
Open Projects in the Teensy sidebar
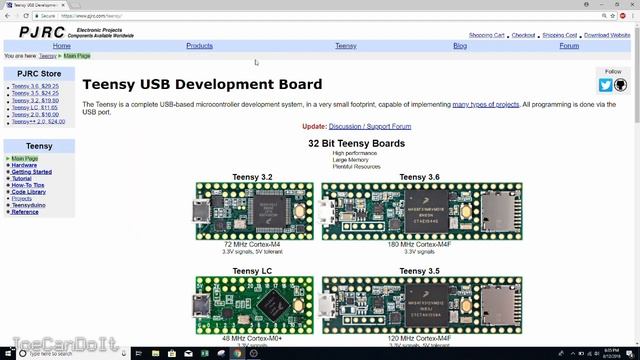(21, 198)
